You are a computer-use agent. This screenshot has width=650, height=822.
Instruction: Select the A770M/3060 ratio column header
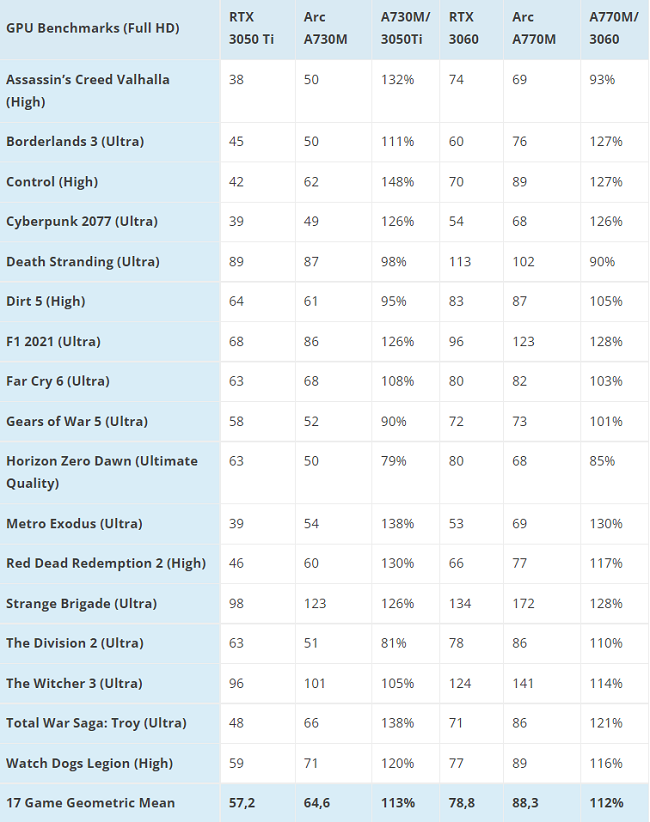click(613, 28)
